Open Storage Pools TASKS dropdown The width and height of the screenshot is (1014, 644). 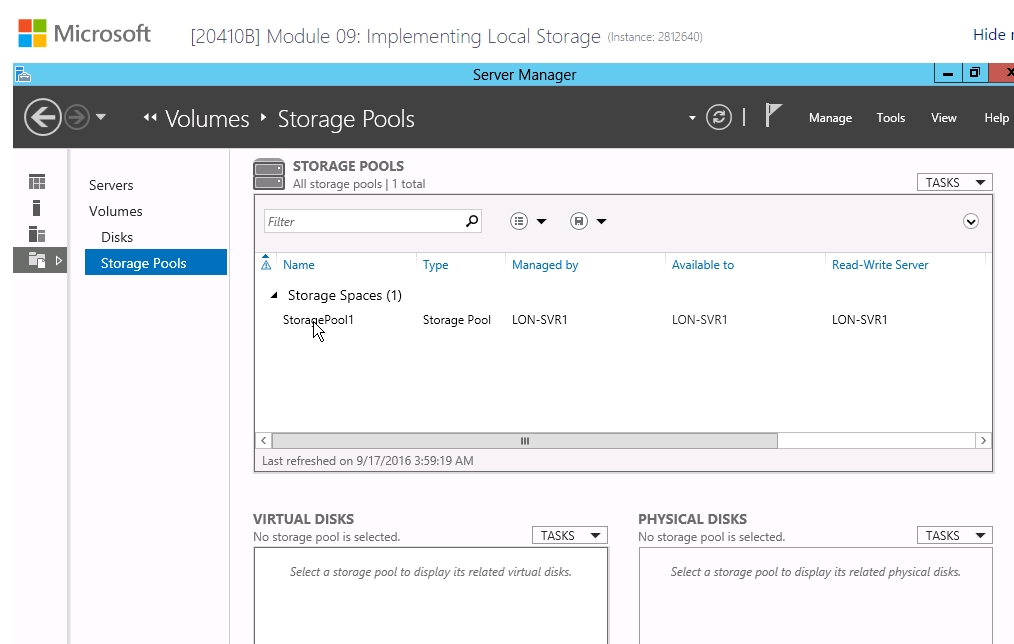pos(955,182)
